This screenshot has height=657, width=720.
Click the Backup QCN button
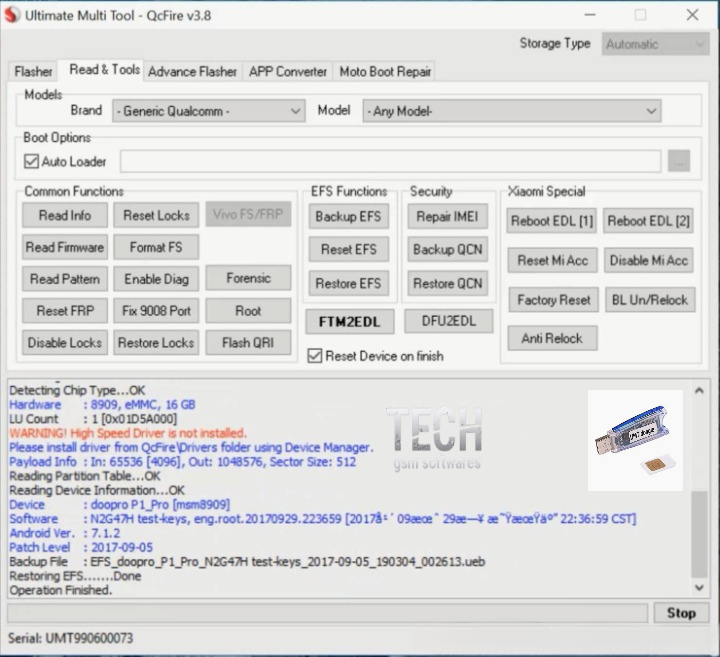point(447,249)
